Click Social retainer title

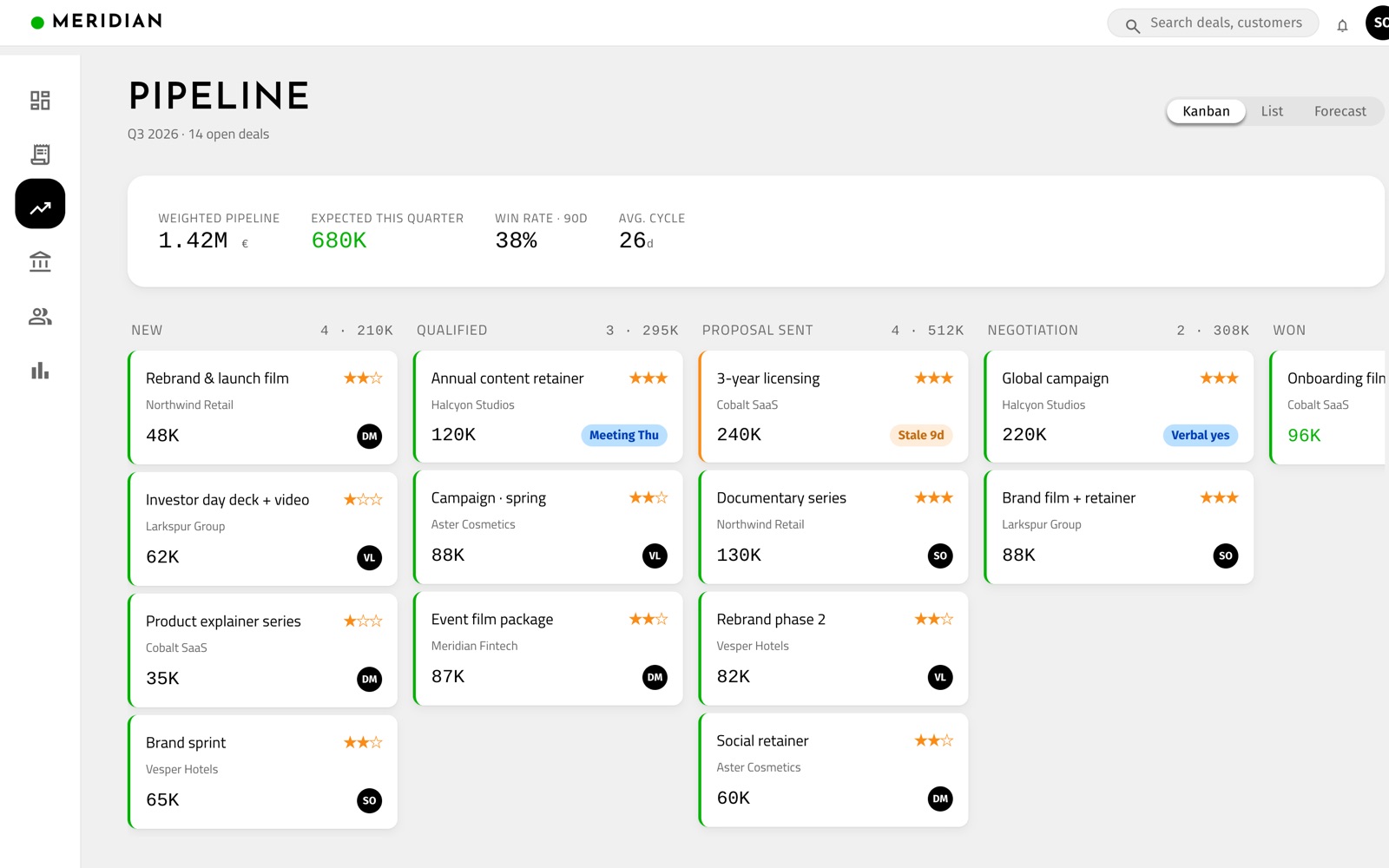point(762,741)
